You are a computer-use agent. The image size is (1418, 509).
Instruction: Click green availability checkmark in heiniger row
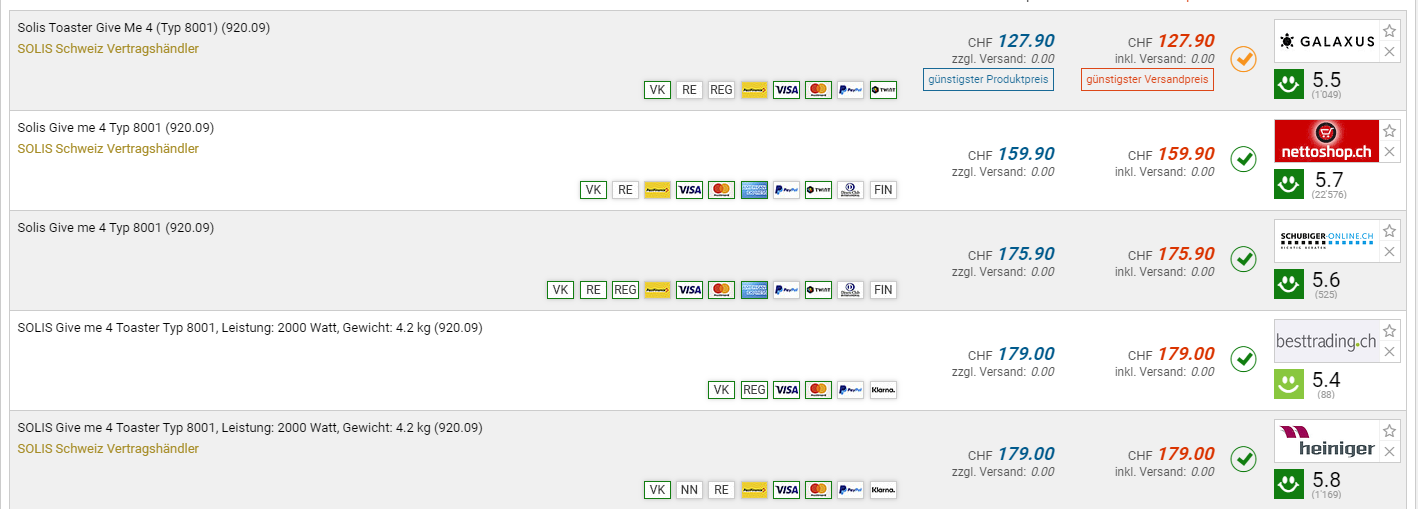(1243, 459)
